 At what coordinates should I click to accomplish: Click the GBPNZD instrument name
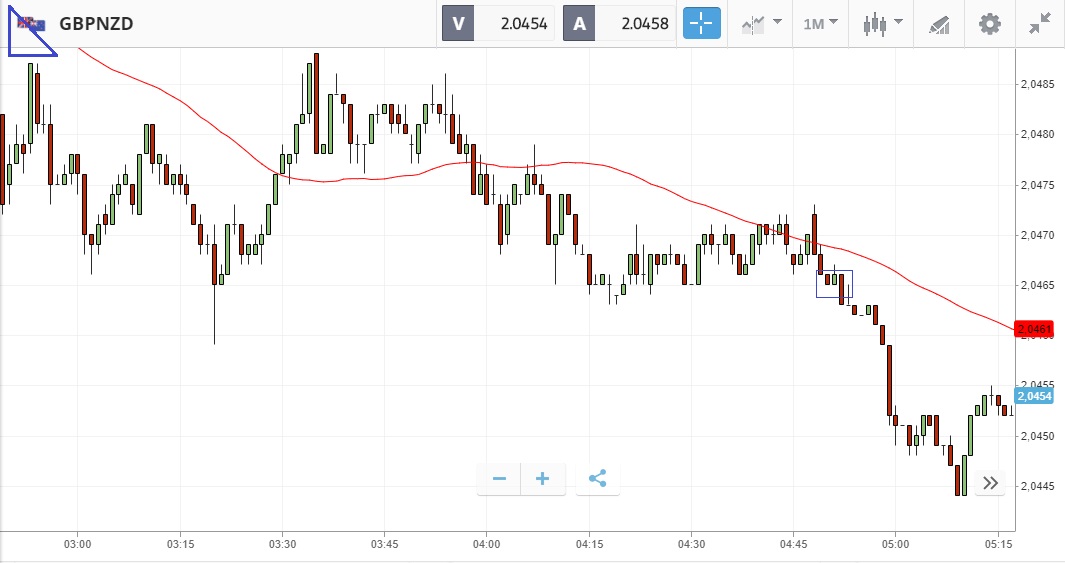96,23
